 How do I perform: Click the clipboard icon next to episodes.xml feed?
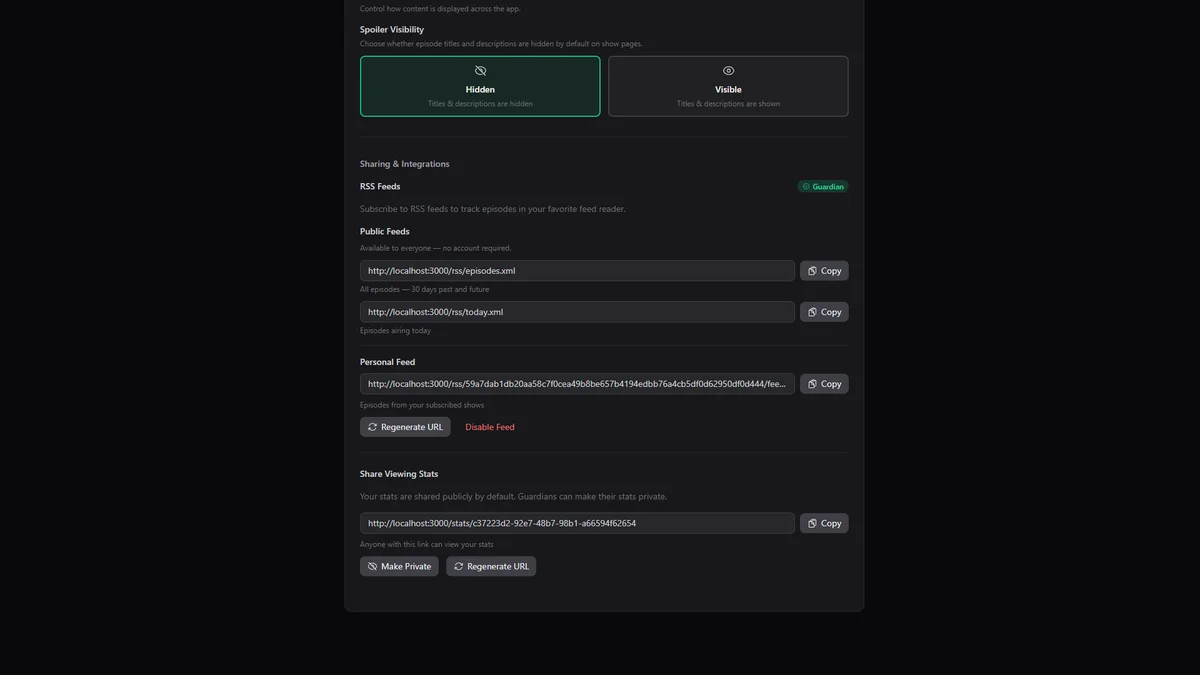point(810,270)
